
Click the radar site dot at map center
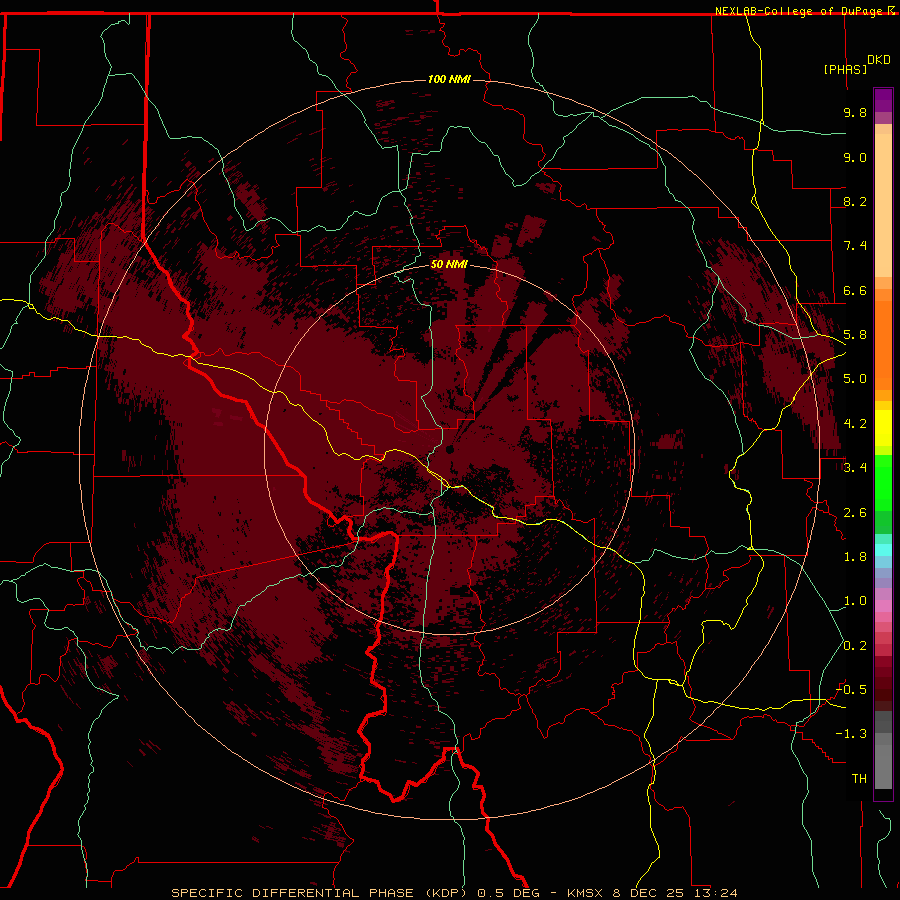[451, 449]
